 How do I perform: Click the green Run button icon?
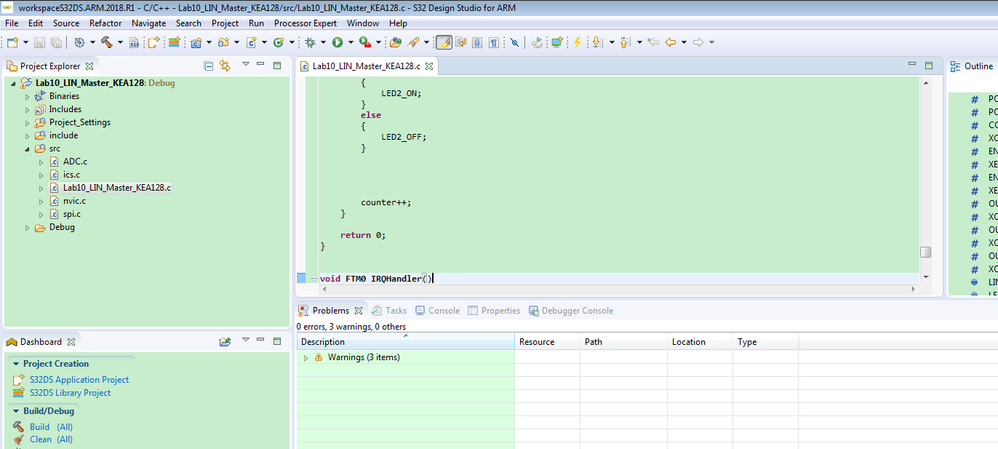click(x=337, y=42)
